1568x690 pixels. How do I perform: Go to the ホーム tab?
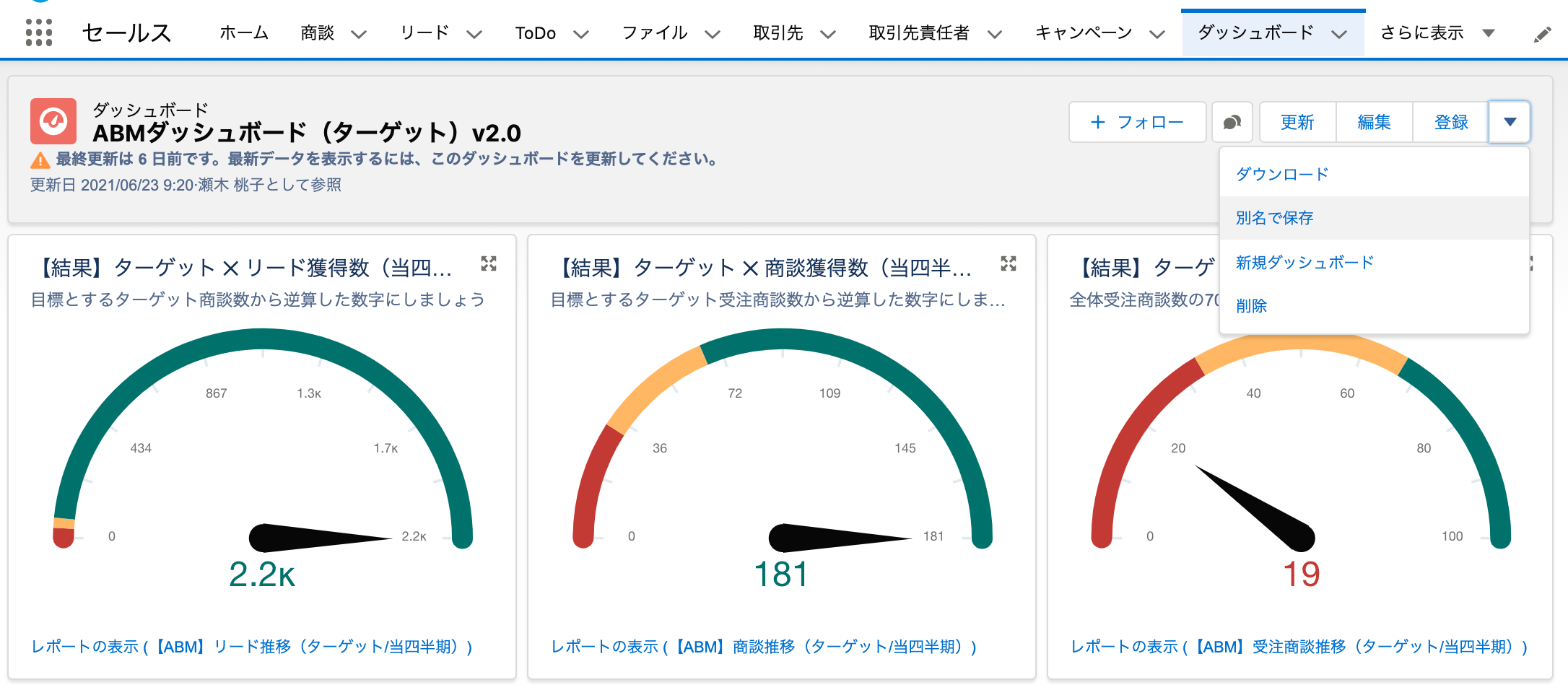[x=244, y=33]
